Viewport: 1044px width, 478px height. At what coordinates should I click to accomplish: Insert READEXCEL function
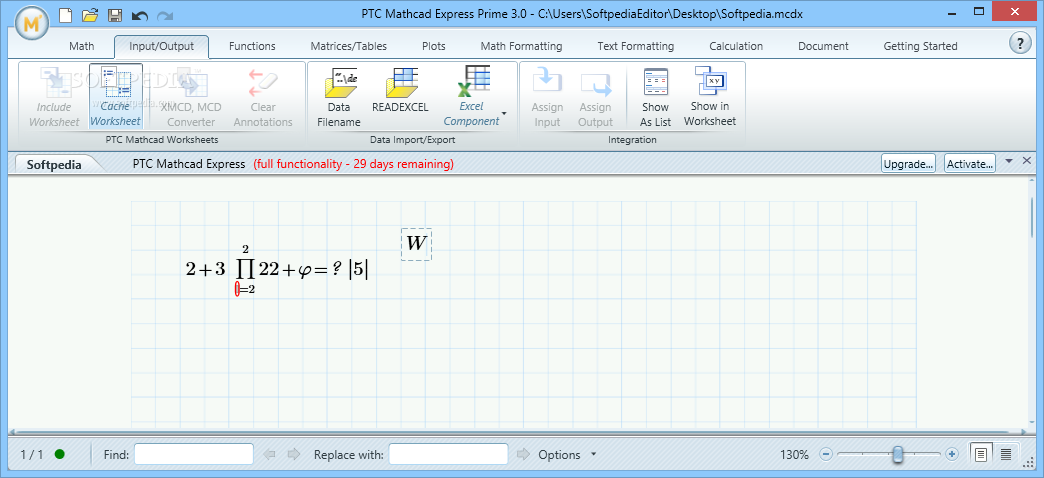tap(400, 90)
